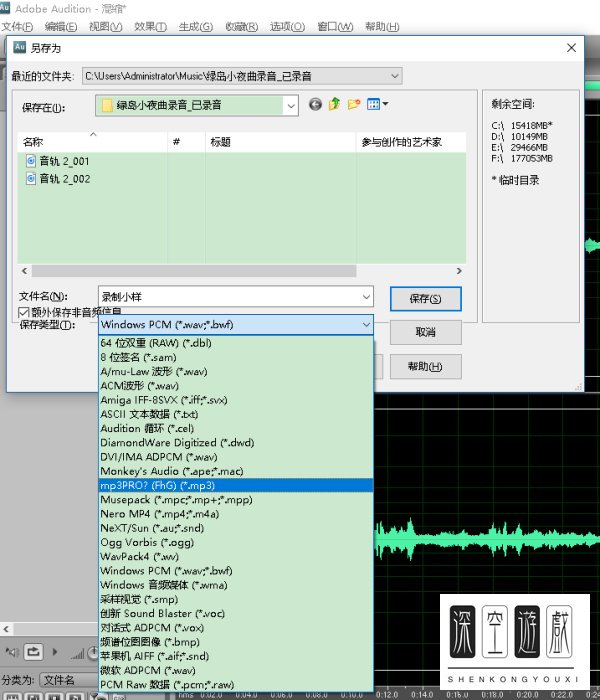The width and height of the screenshot is (600, 700).
Task: Open the 效果(T) menu
Action: pos(150,27)
